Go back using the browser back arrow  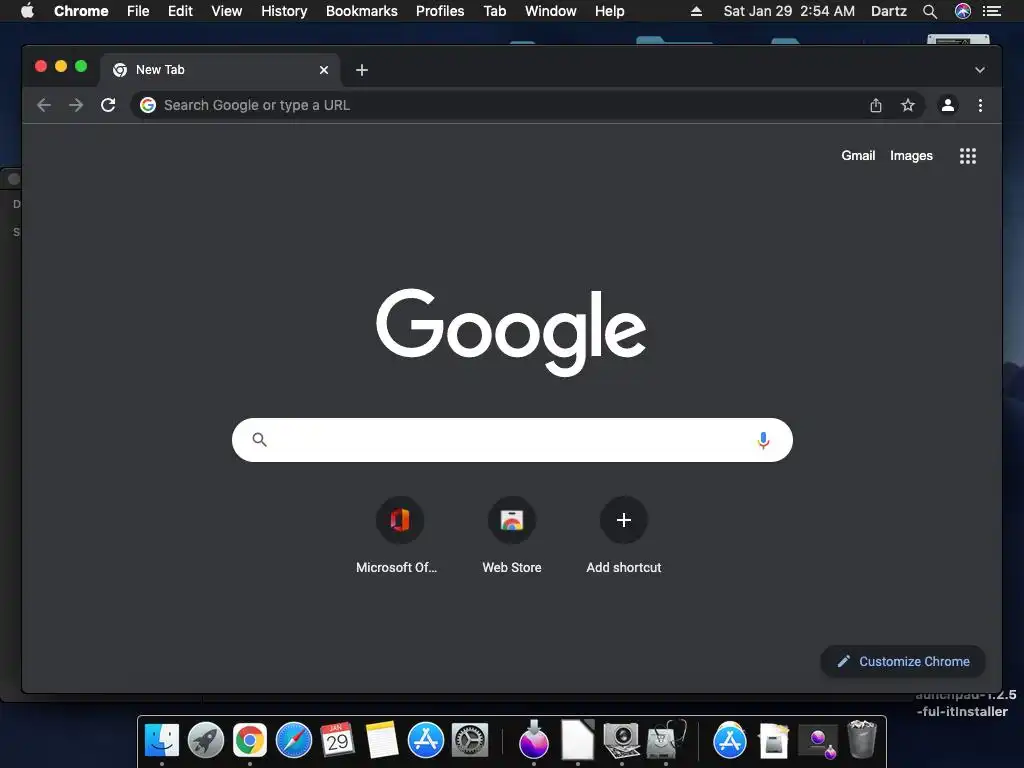[44, 105]
